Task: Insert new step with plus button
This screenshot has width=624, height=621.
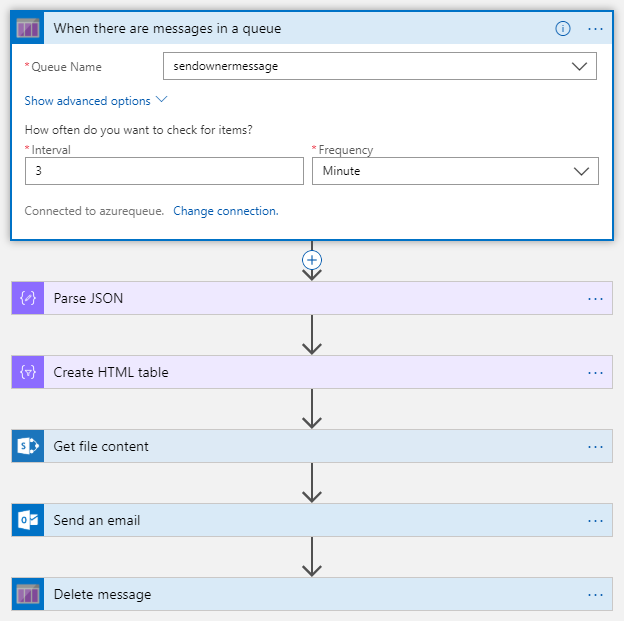Action: (x=312, y=259)
